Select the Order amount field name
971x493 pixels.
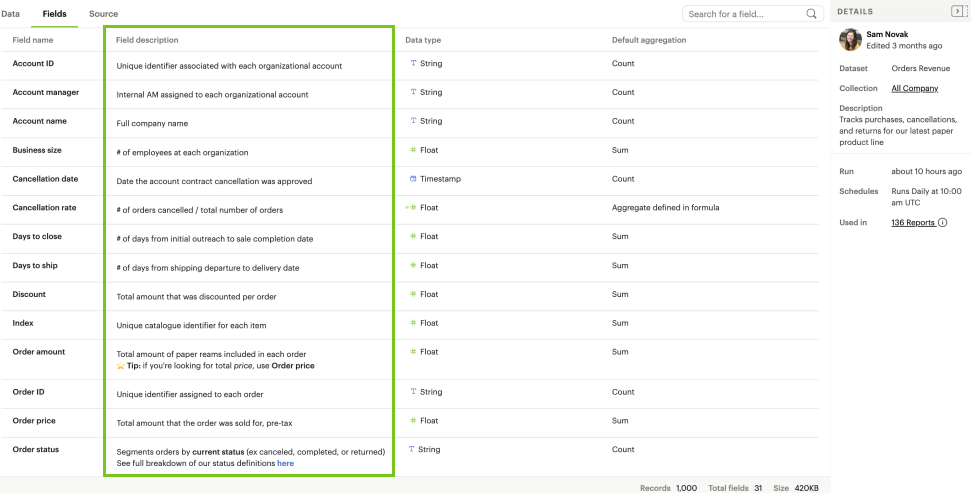coord(38,352)
